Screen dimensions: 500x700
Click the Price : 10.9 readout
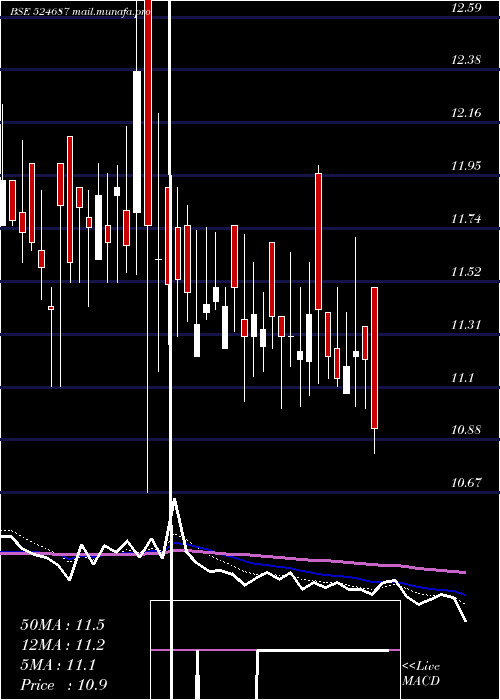63,685
